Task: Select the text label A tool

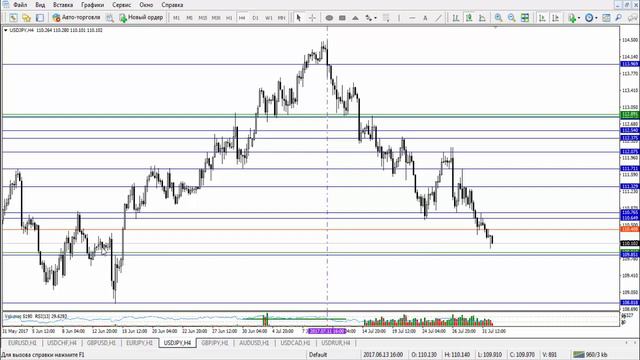Action: tap(425, 18)
